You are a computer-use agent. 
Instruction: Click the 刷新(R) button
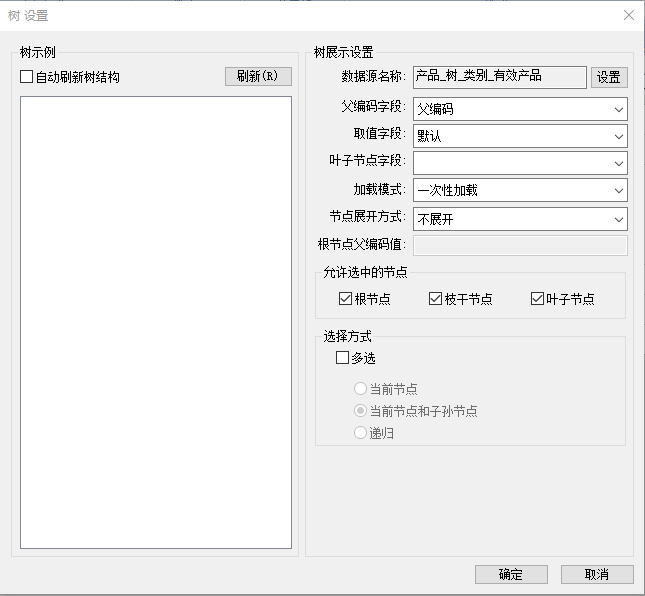pyautogui.click(x=257, y=77)
